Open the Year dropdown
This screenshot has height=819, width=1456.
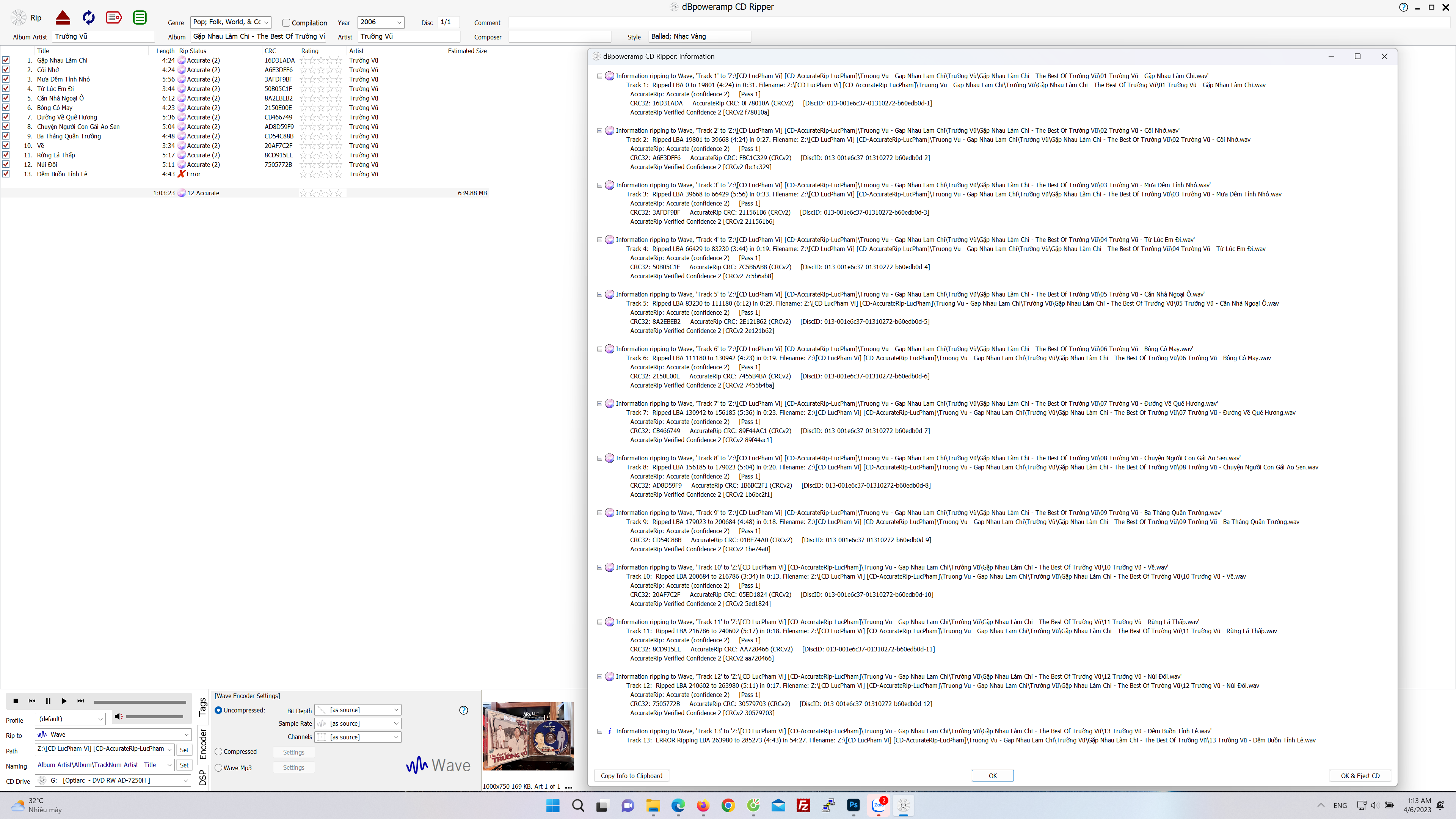[x=399, y=23]
